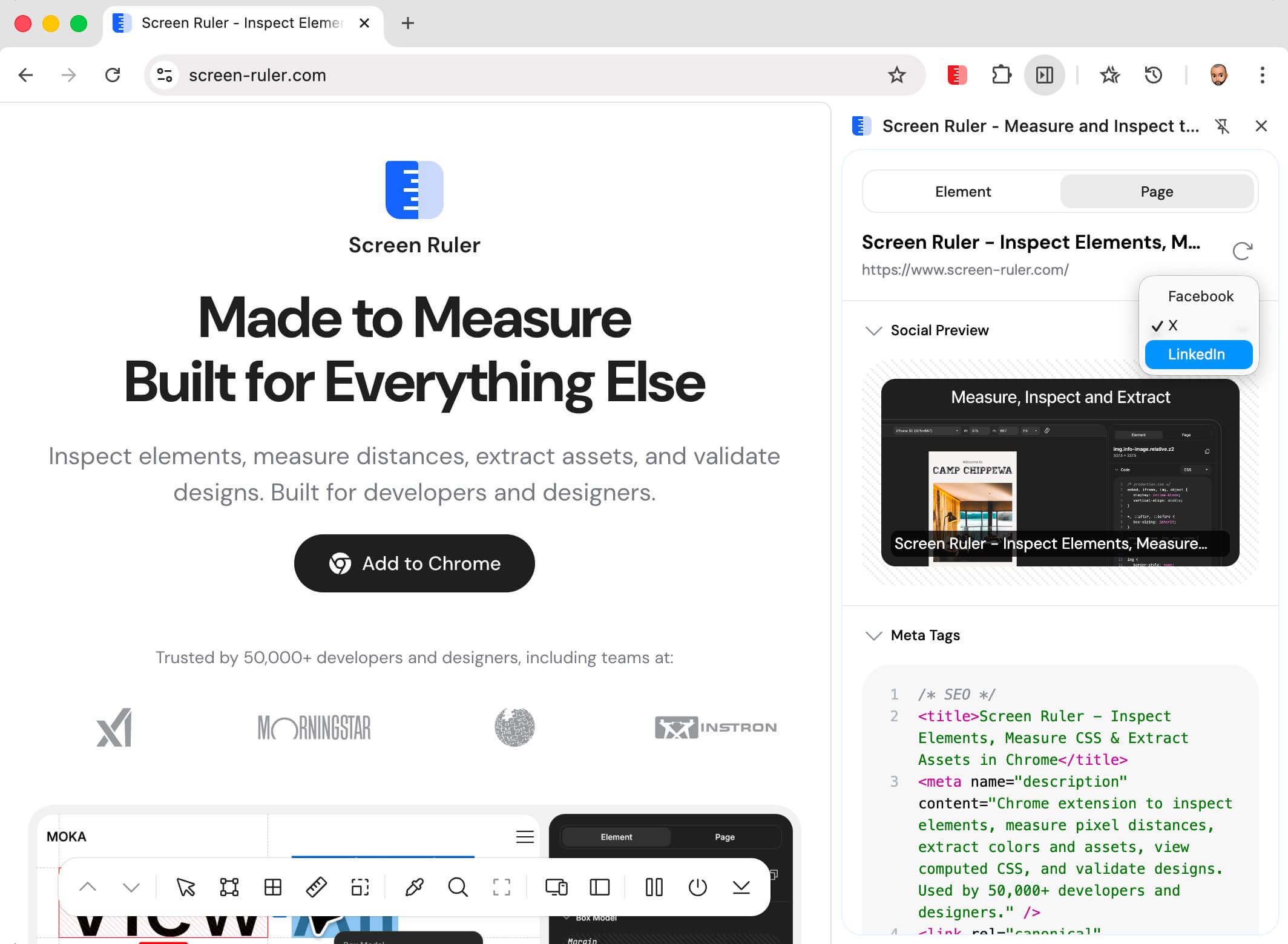The image size is (1288, 944).
Task: Click the Screen Ruler extension icon in browser toolbar
Action: [x=957, y=75]
